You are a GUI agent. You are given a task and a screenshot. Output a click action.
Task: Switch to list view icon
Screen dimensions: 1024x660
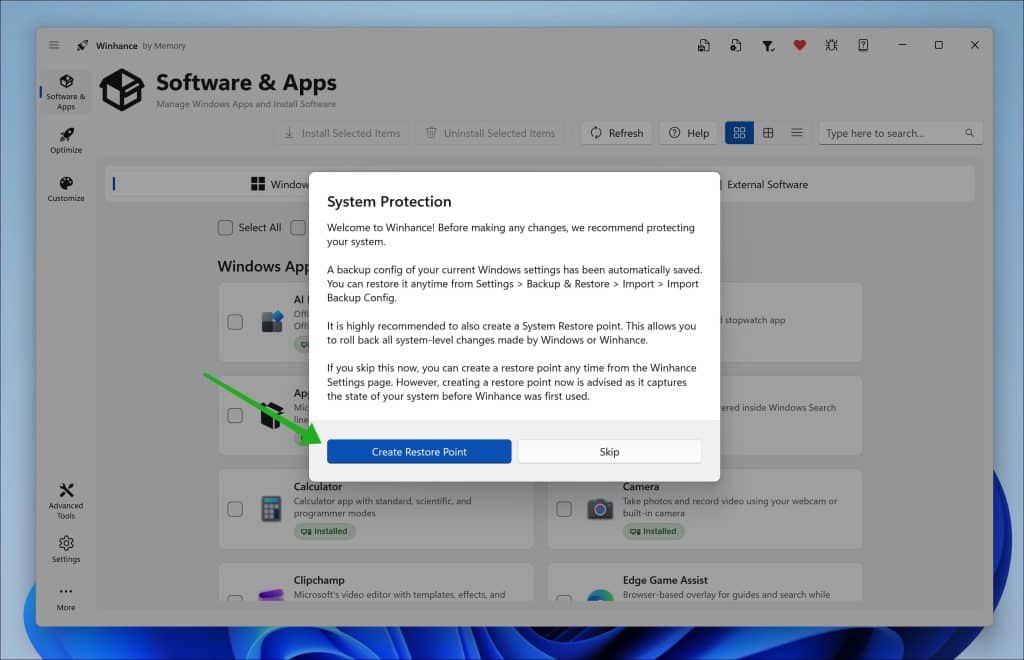tap(797, 133)
